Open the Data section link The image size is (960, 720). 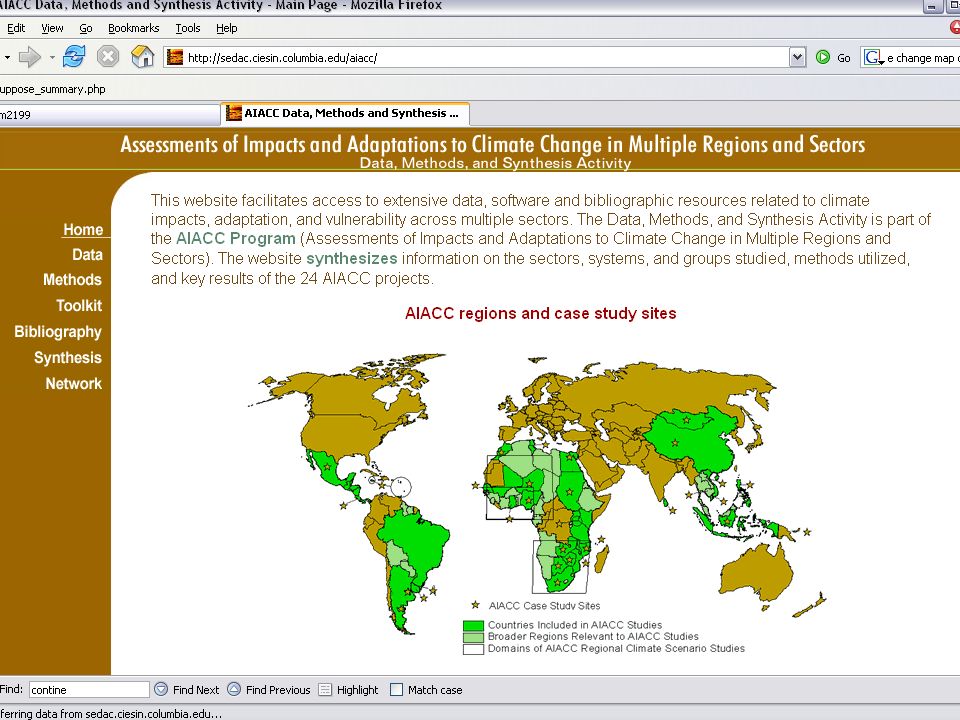point(88,255)
